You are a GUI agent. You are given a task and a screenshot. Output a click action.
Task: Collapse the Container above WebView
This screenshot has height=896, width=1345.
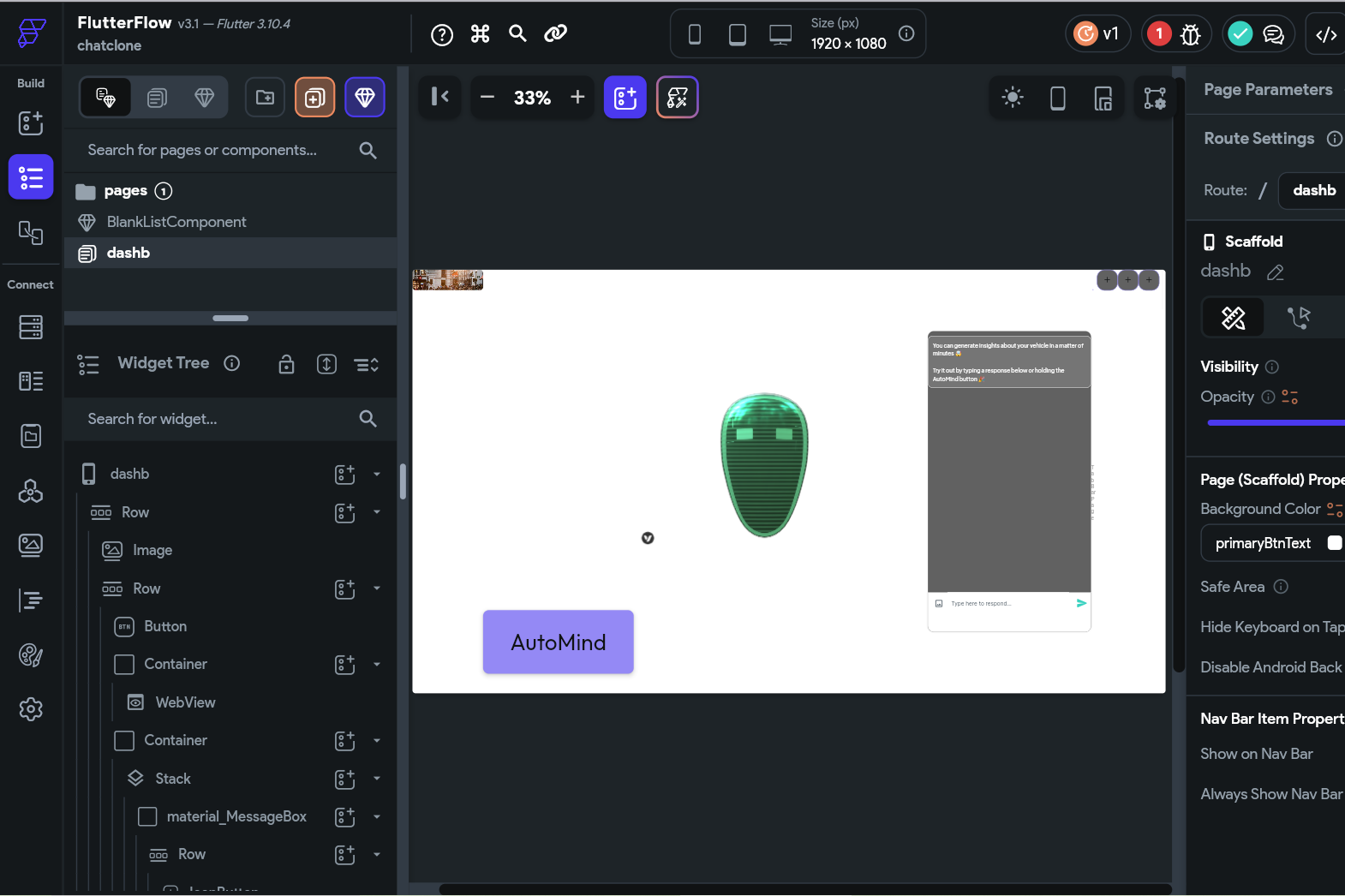click(x=377, y=664)
